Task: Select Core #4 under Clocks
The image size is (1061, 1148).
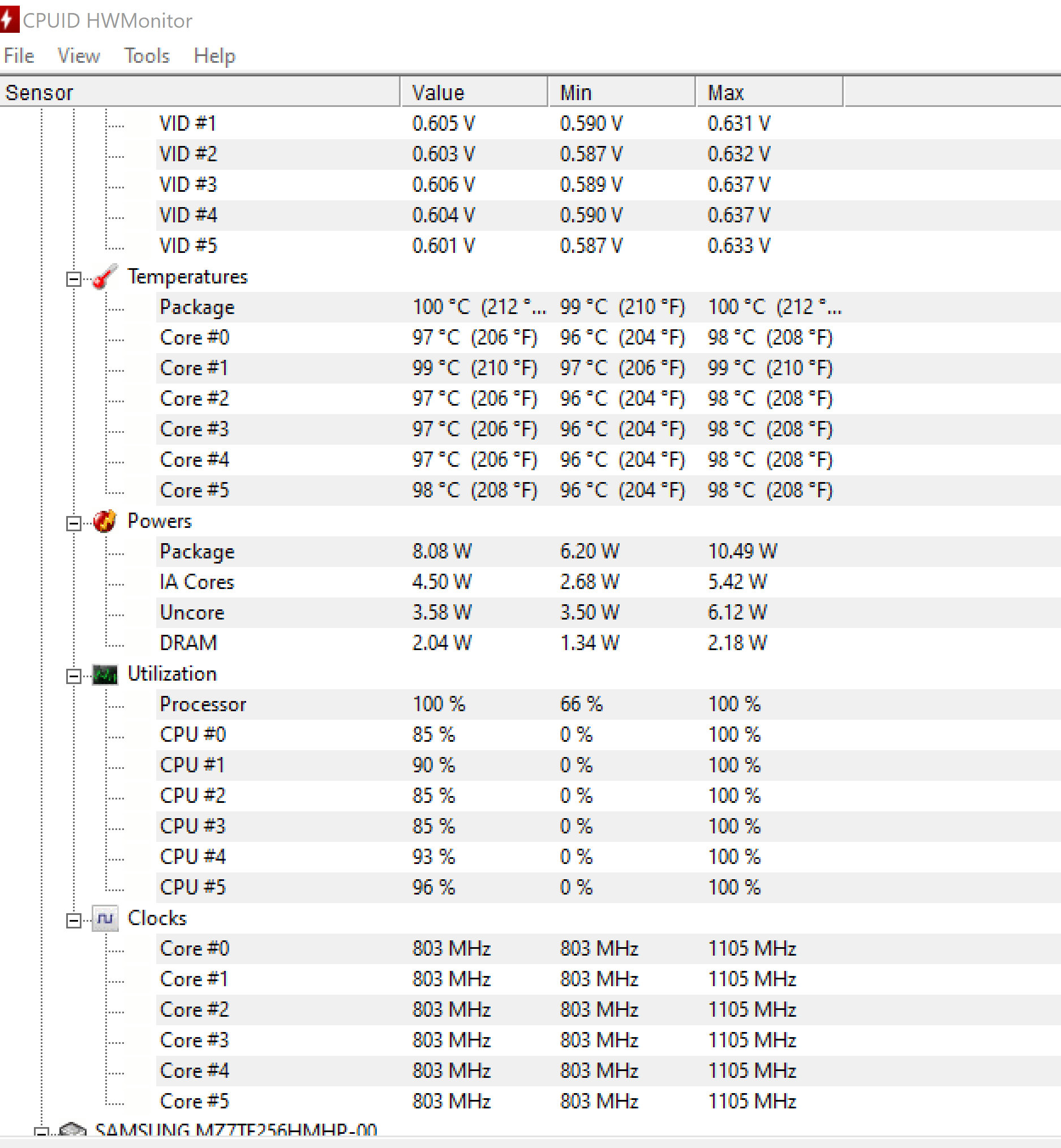Action: [608, 1071]
